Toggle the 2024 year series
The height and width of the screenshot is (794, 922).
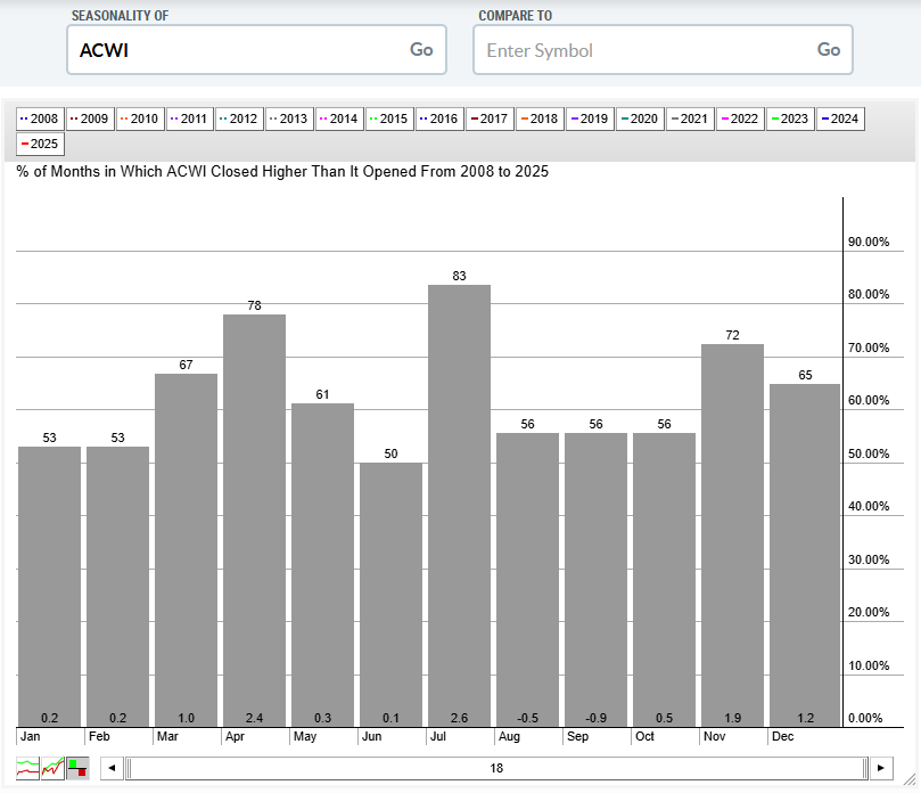pyautogui.click(x=840, y=118)
